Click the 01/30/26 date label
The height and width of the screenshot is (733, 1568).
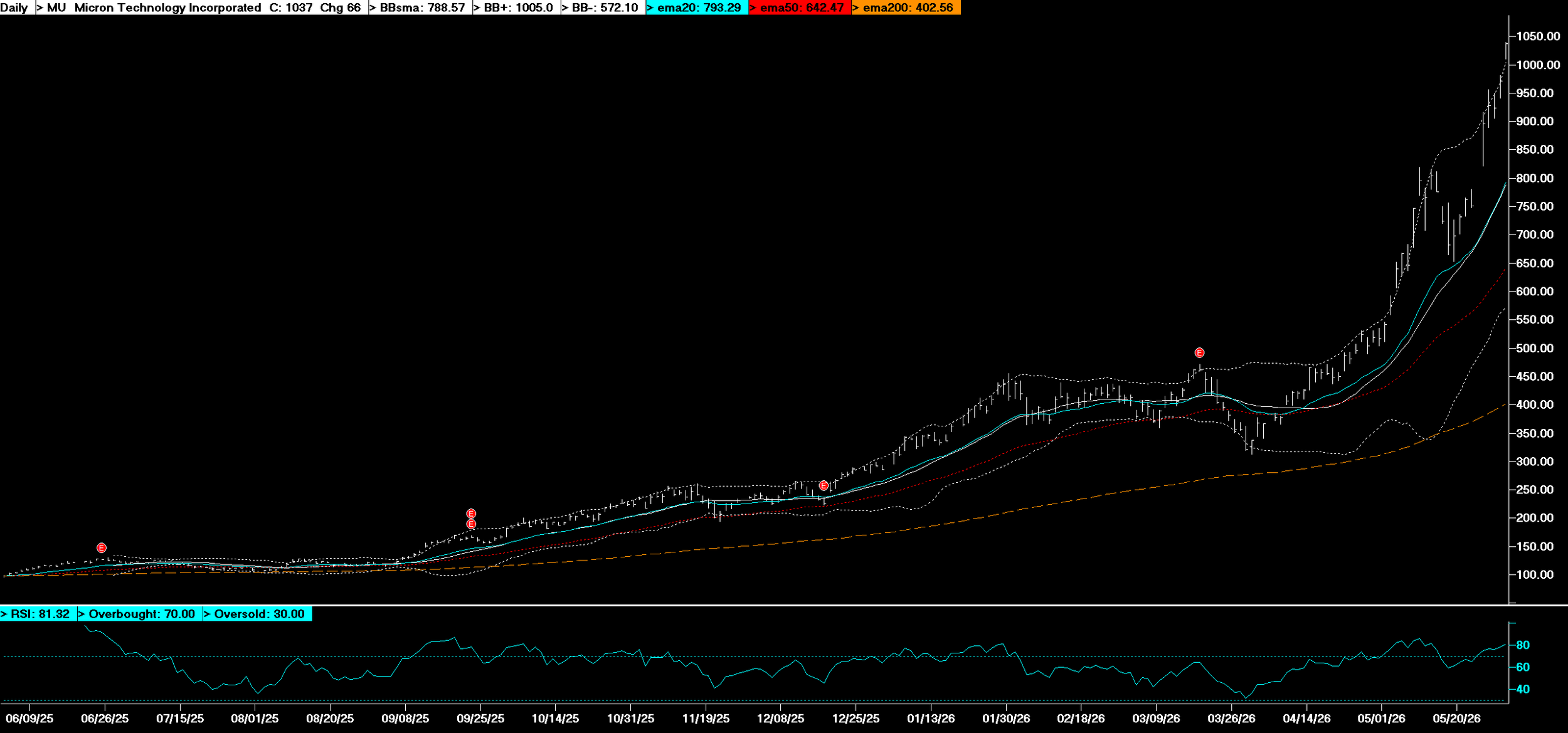(x=1006, y=719)
